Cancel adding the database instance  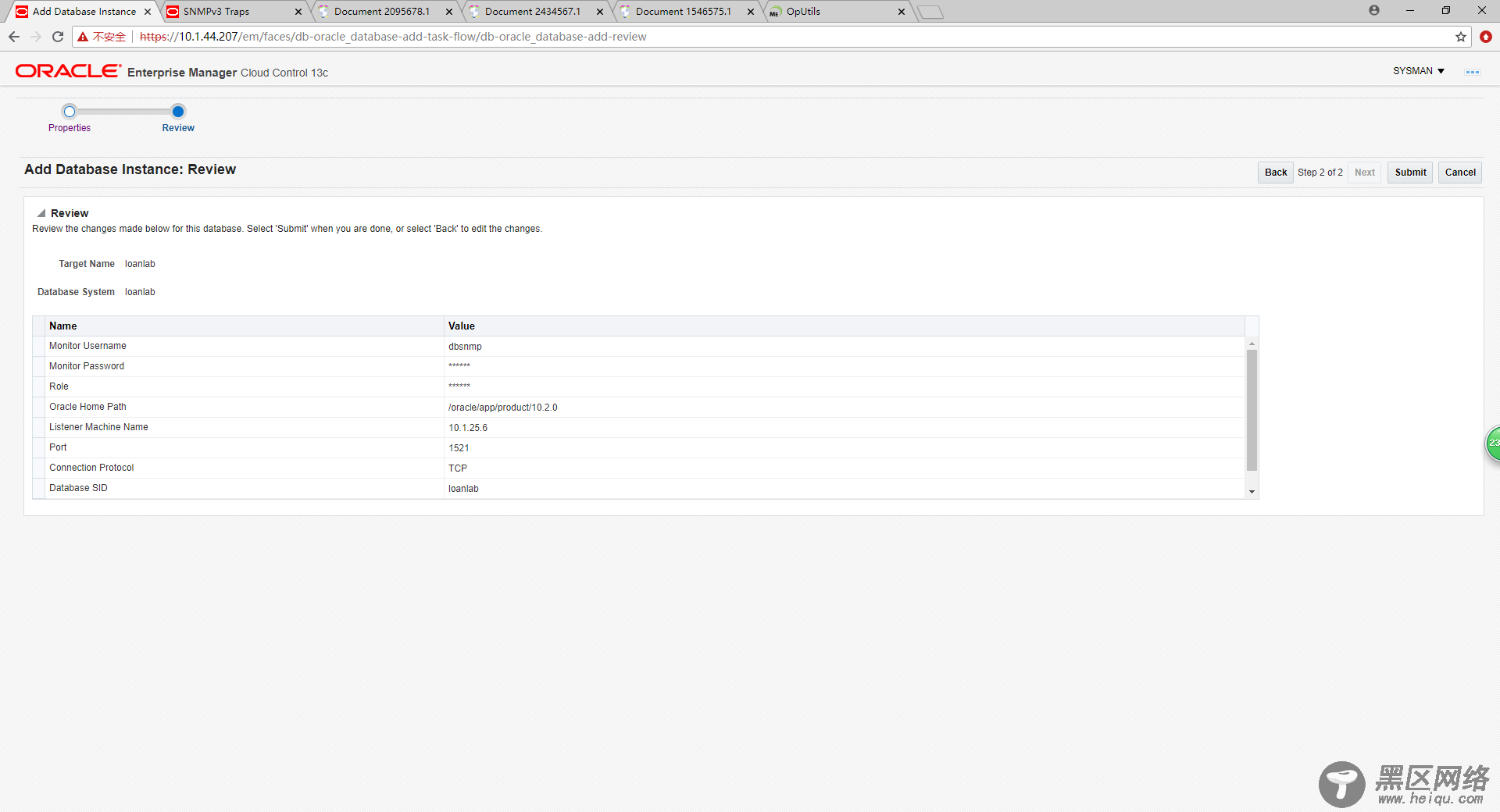tap(1460, 173)
